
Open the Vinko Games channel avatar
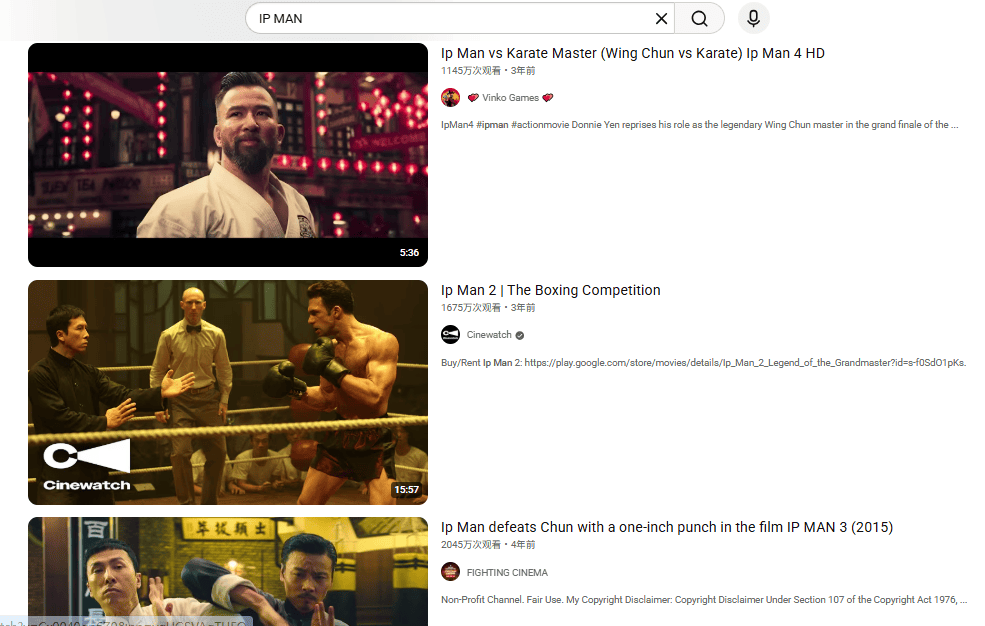click(x=450, y=98)
